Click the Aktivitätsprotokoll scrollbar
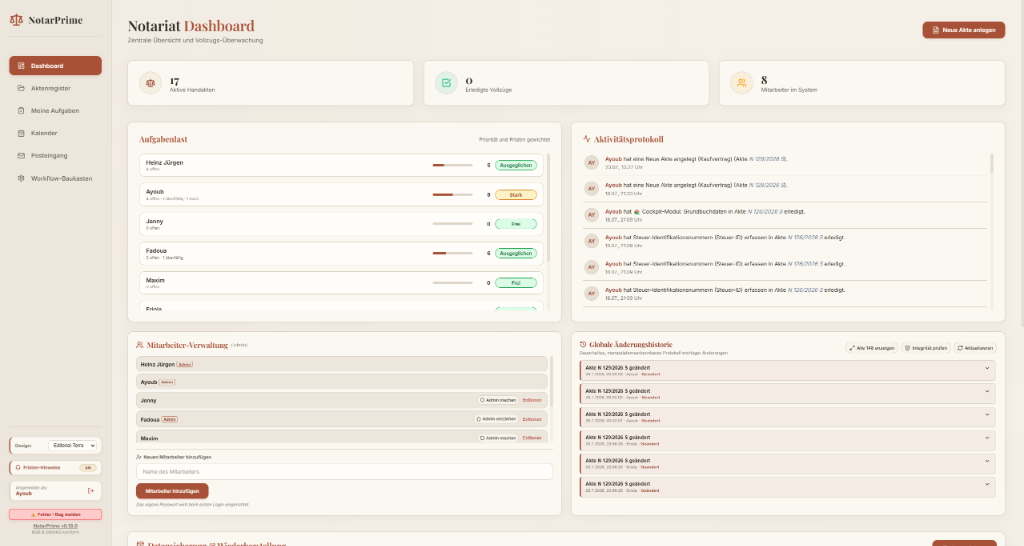1024x546 pixels. (992, 163)
